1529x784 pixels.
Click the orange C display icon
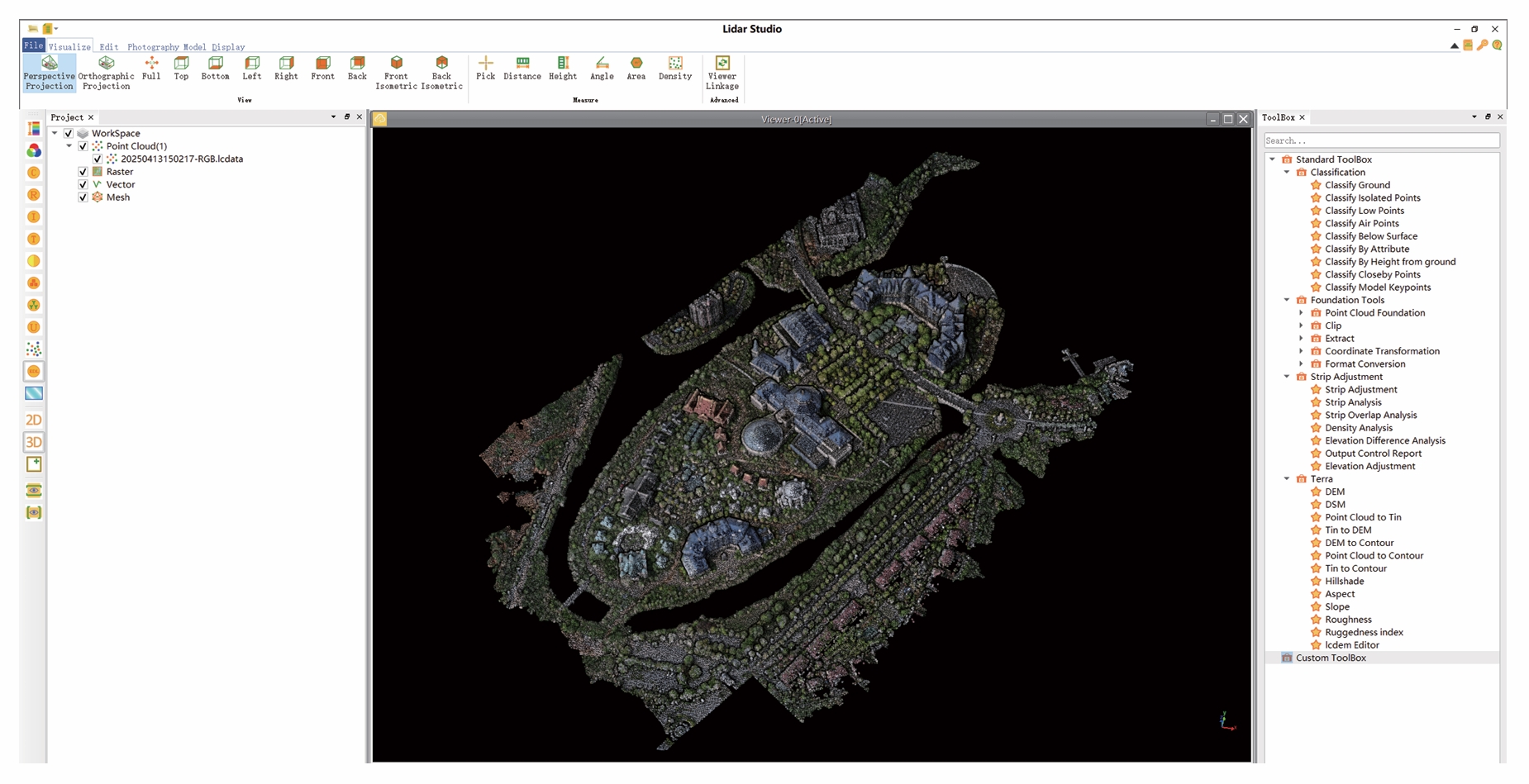[34, 173]
